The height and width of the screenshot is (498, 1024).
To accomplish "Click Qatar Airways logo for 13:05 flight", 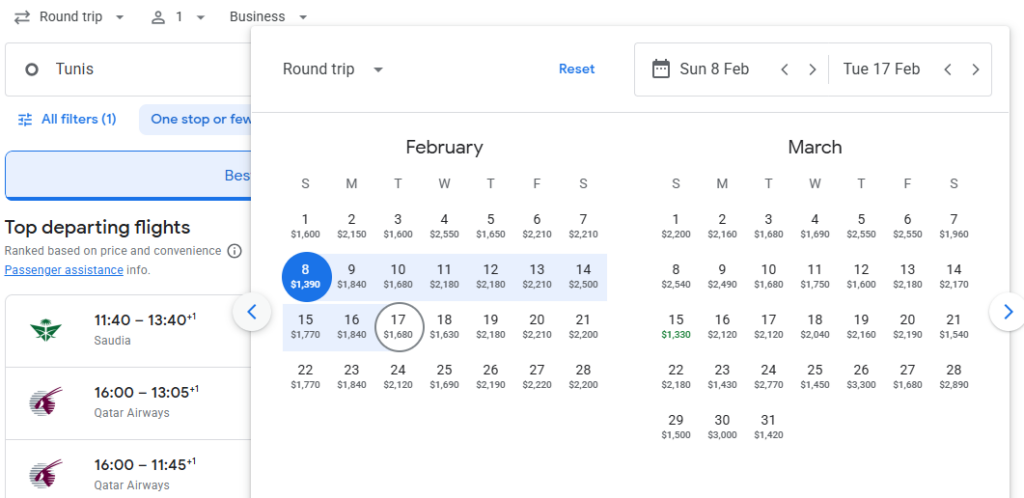I will coord(46,402).
